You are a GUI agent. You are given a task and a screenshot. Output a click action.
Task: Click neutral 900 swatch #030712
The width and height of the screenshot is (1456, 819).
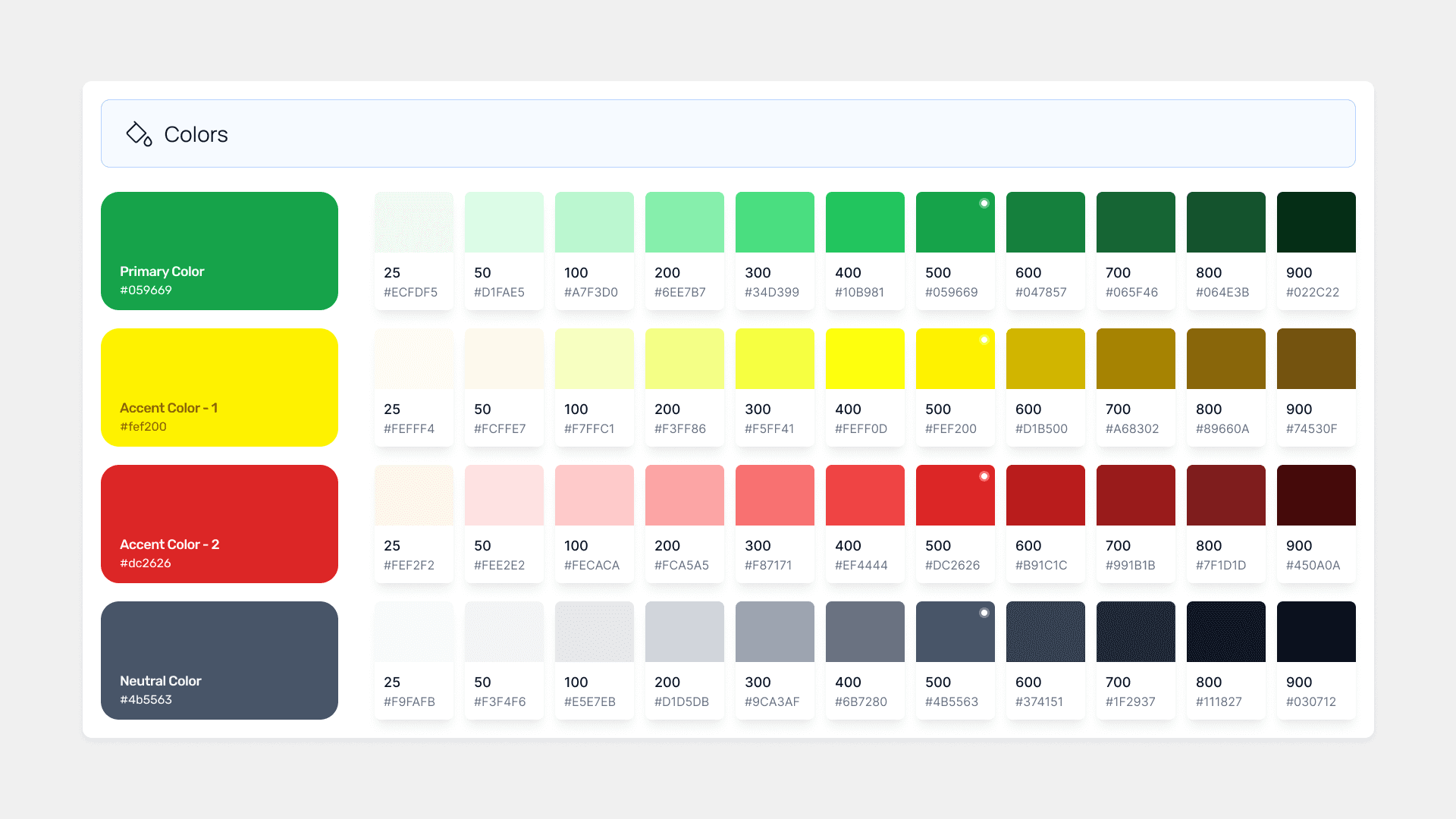[1316, 632]
